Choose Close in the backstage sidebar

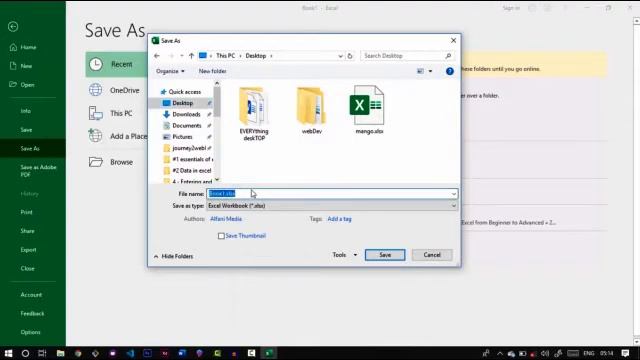pyautogui.click(x=27, y=269)
